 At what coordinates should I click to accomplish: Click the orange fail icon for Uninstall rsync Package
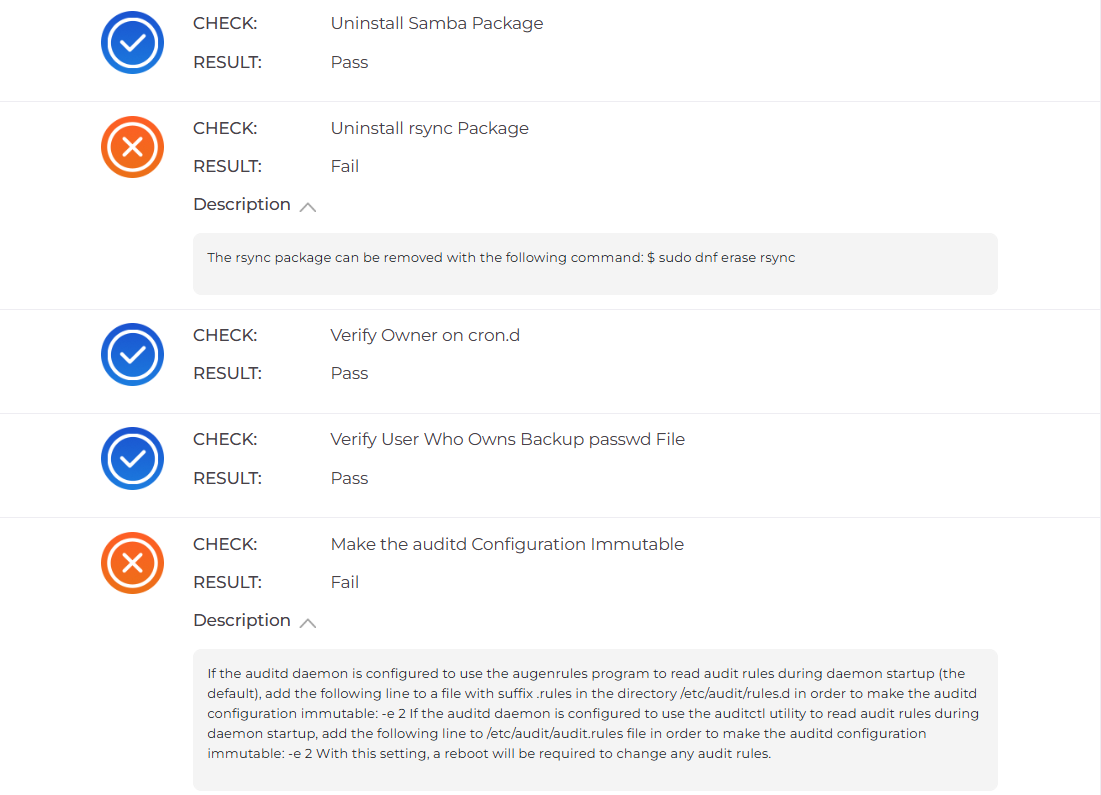(x=132, y=148)
